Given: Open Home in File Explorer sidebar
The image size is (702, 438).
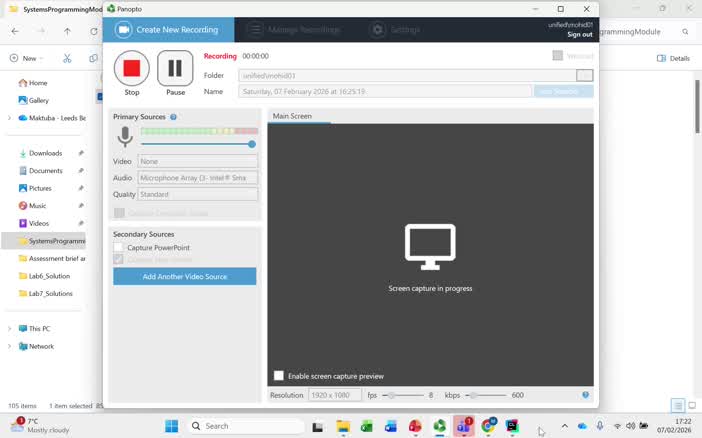Looking at the screenshot, I should click(x=33, y=83).
